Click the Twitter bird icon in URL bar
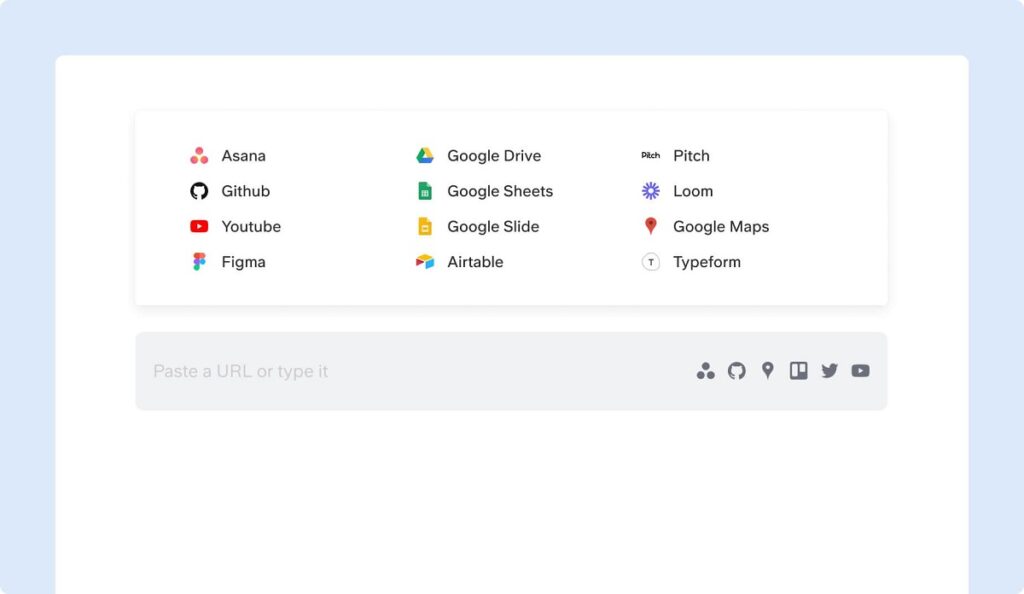 click(829, 371)
